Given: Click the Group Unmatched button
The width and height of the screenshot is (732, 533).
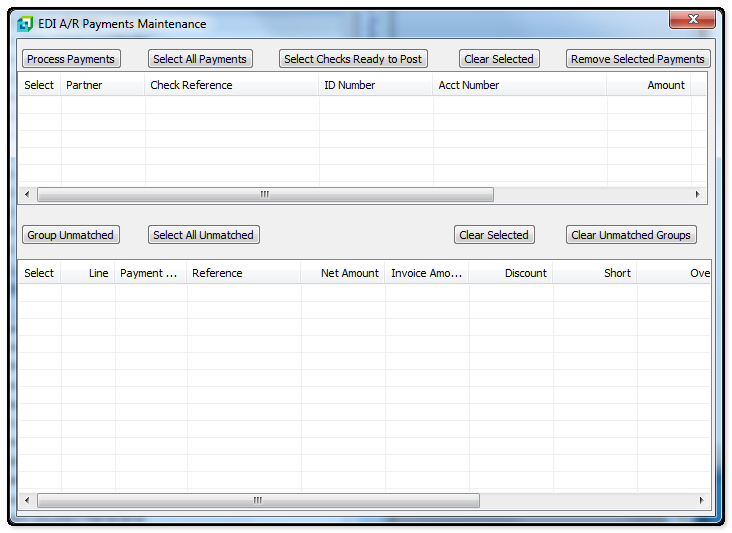Looking at the screenshot, I should [x=70, y=235].
